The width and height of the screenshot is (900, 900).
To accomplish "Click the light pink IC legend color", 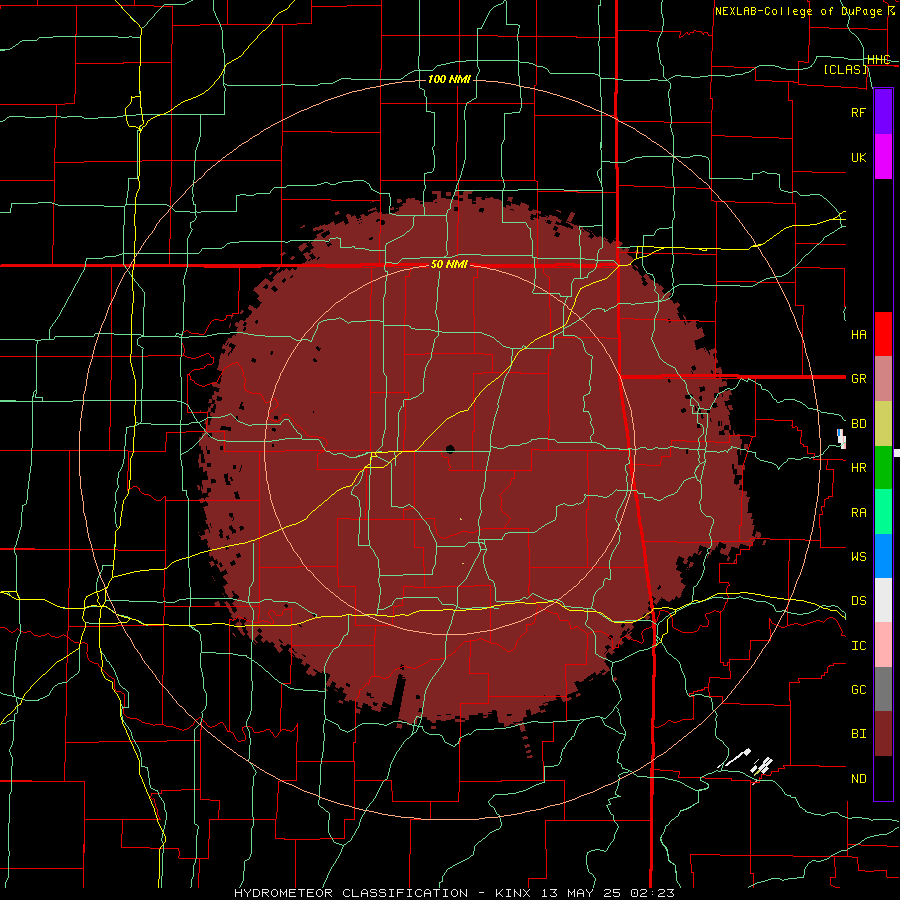I will click(x=883, y=645).
